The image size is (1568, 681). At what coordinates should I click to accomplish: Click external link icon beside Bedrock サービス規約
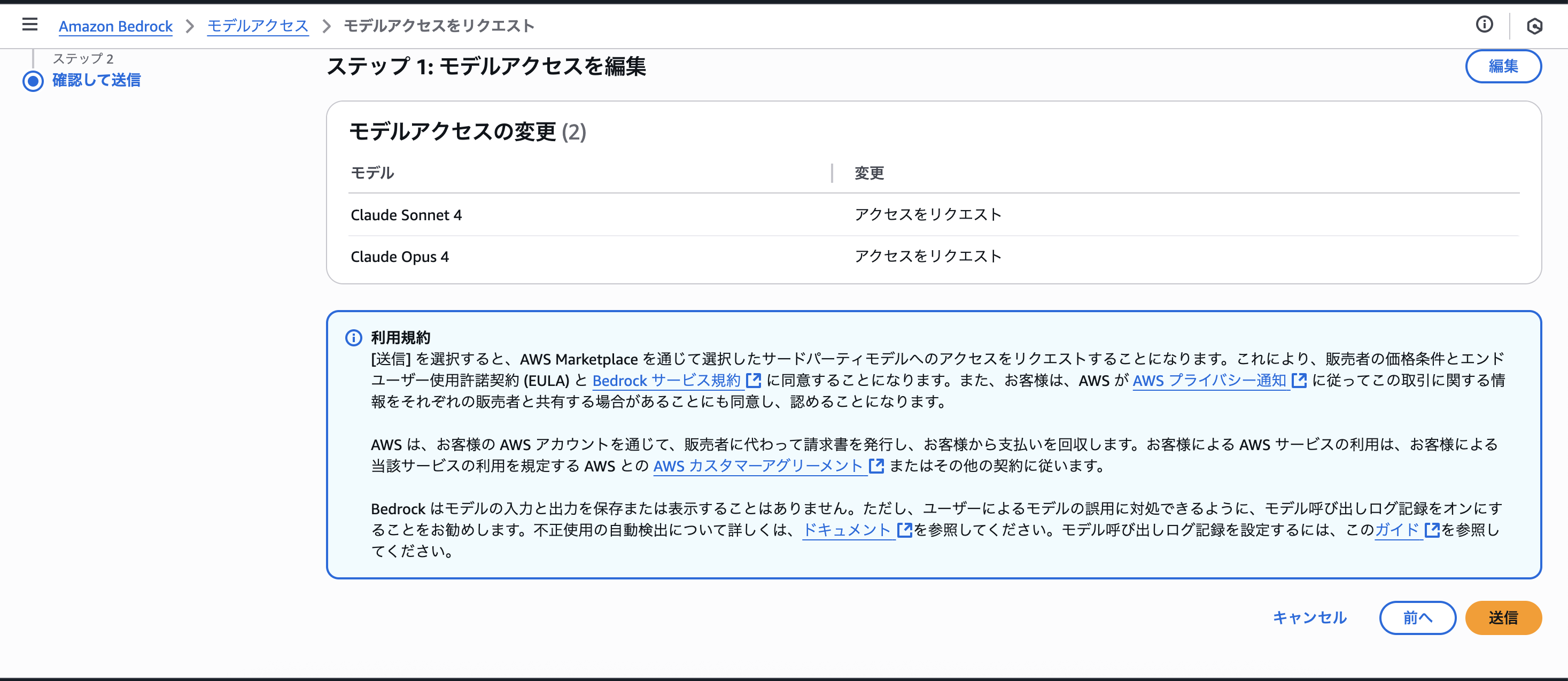point(754,381)
